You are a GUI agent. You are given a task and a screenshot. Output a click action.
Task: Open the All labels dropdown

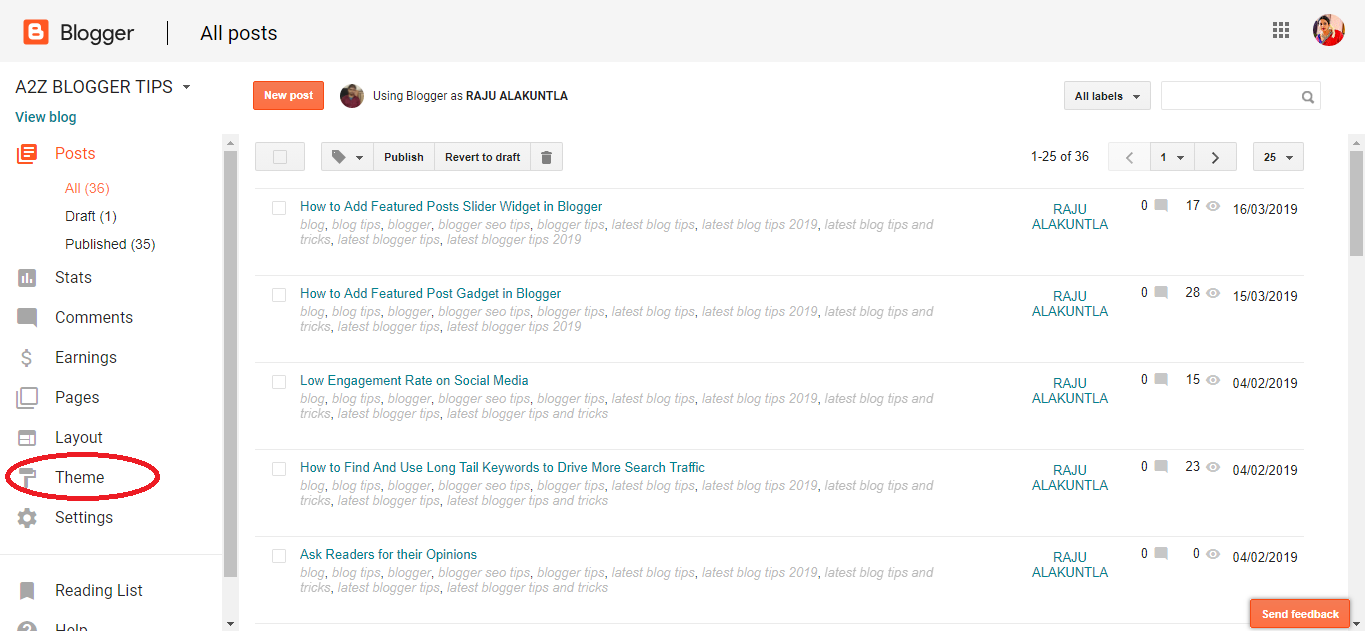[1106, 95]
